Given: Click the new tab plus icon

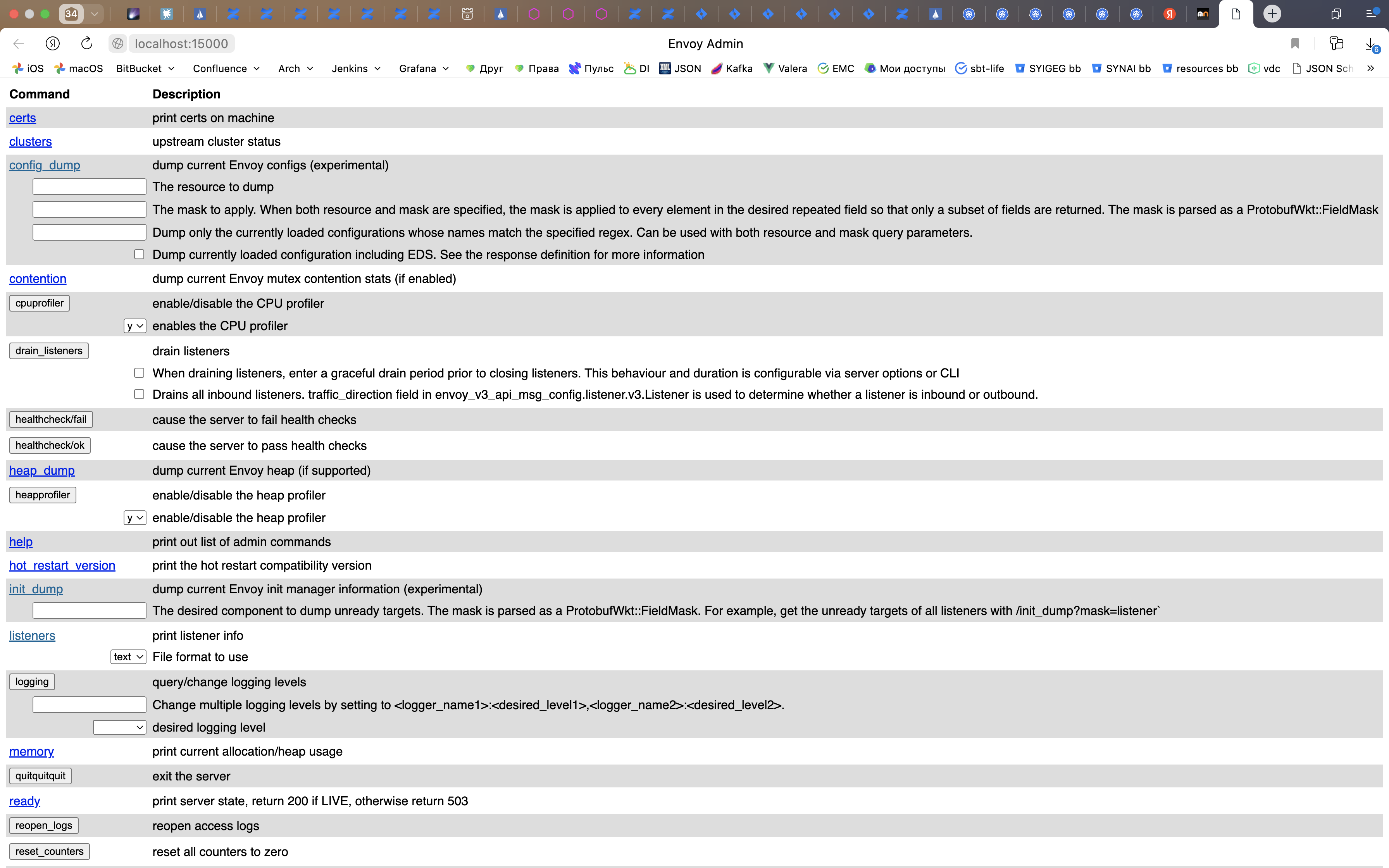Looking at the screenshot, I should click(1272, 14).
